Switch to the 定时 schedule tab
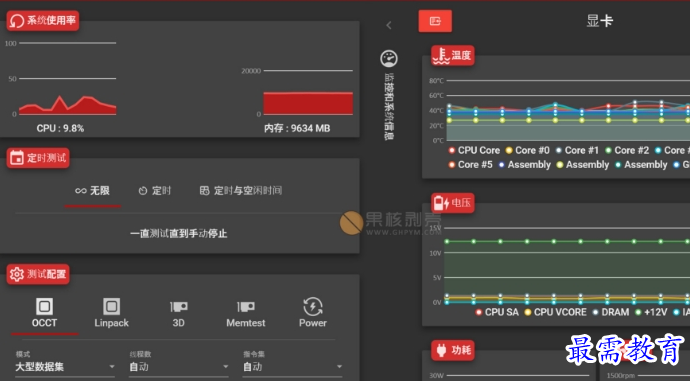This screenshot has width=690, height=381. 154,190
